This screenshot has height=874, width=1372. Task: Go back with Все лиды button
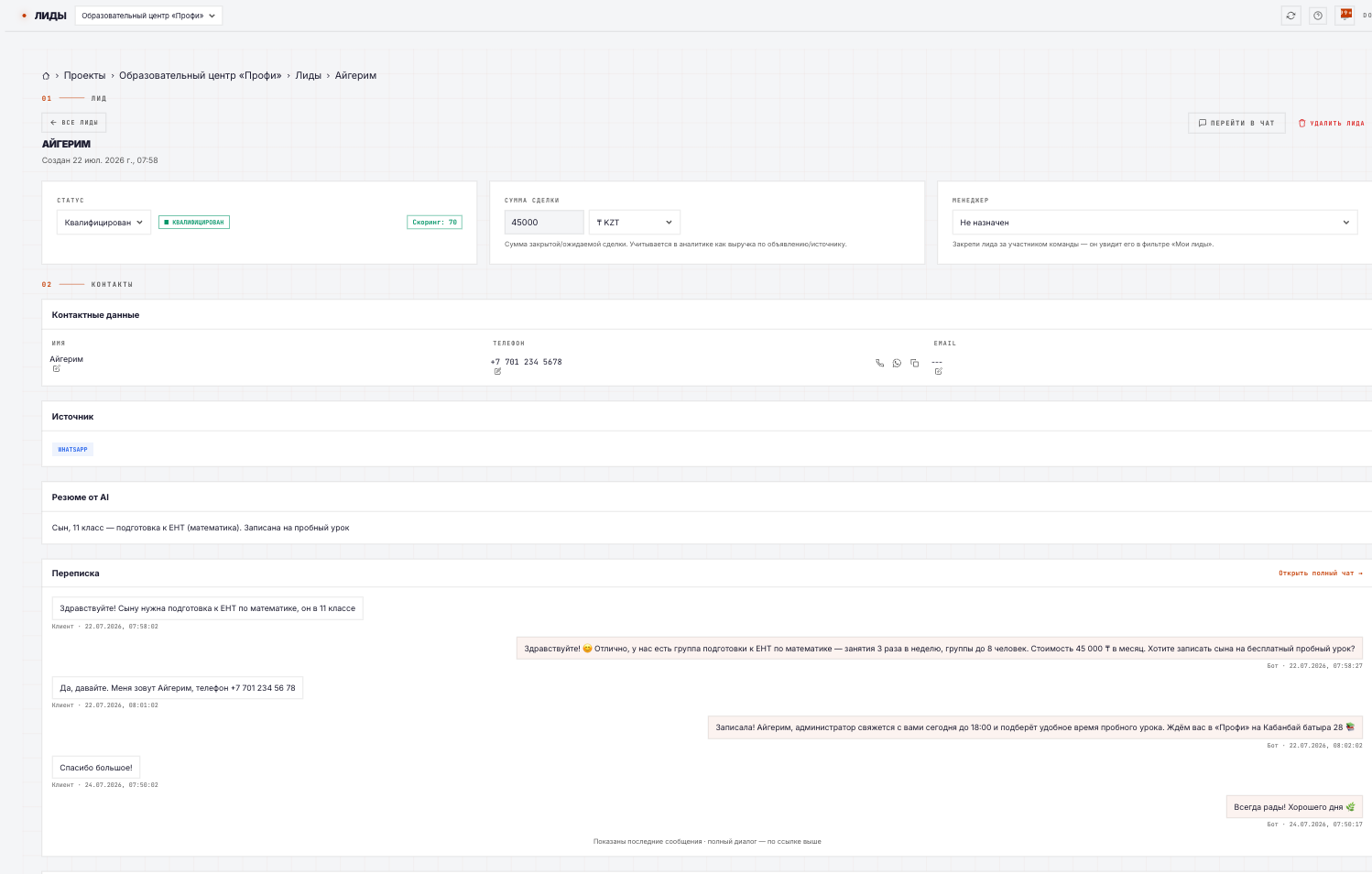74,123
